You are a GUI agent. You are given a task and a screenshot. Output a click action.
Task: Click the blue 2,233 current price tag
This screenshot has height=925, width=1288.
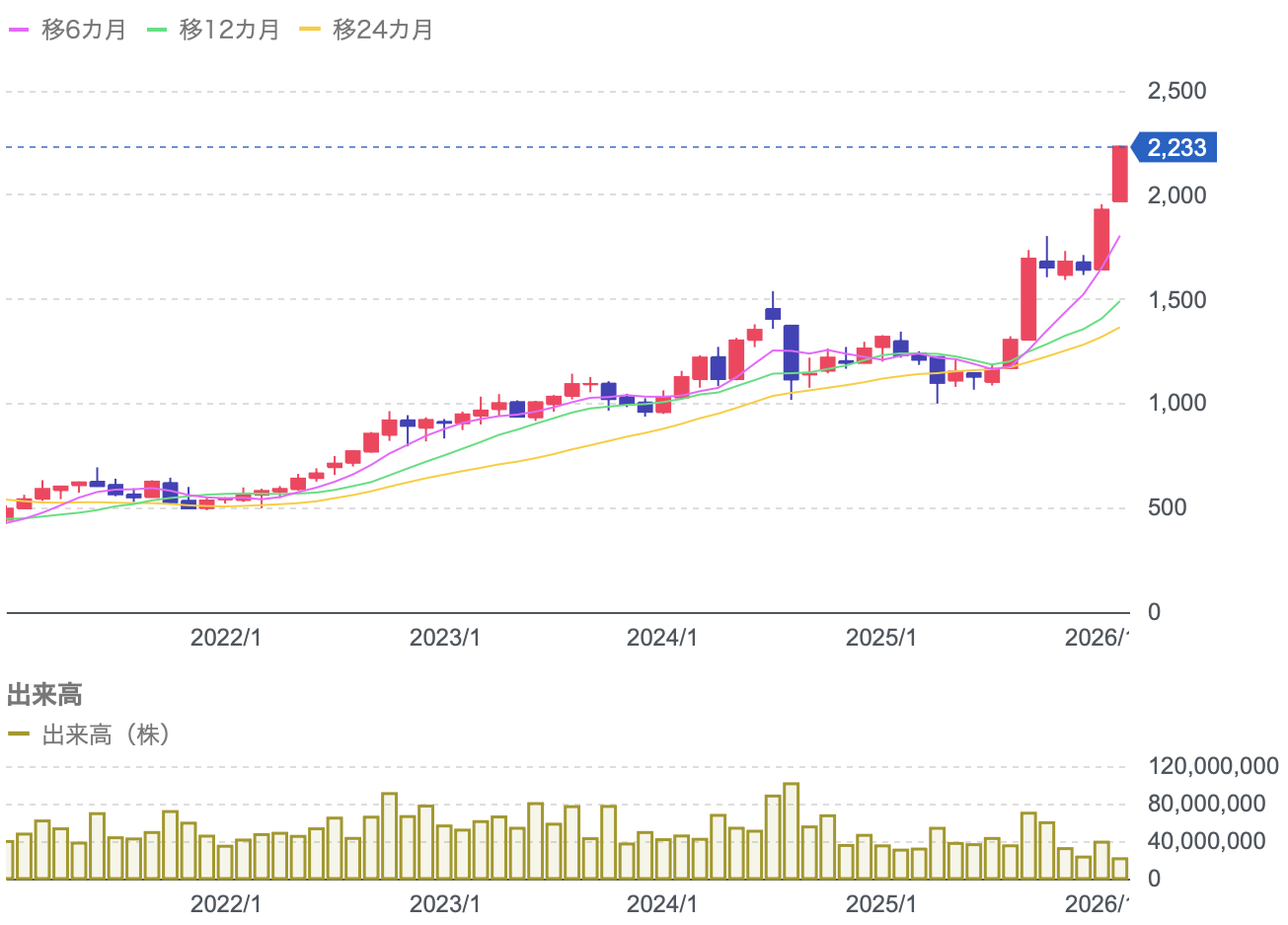pyautogui.click(x=1175, y=148)
